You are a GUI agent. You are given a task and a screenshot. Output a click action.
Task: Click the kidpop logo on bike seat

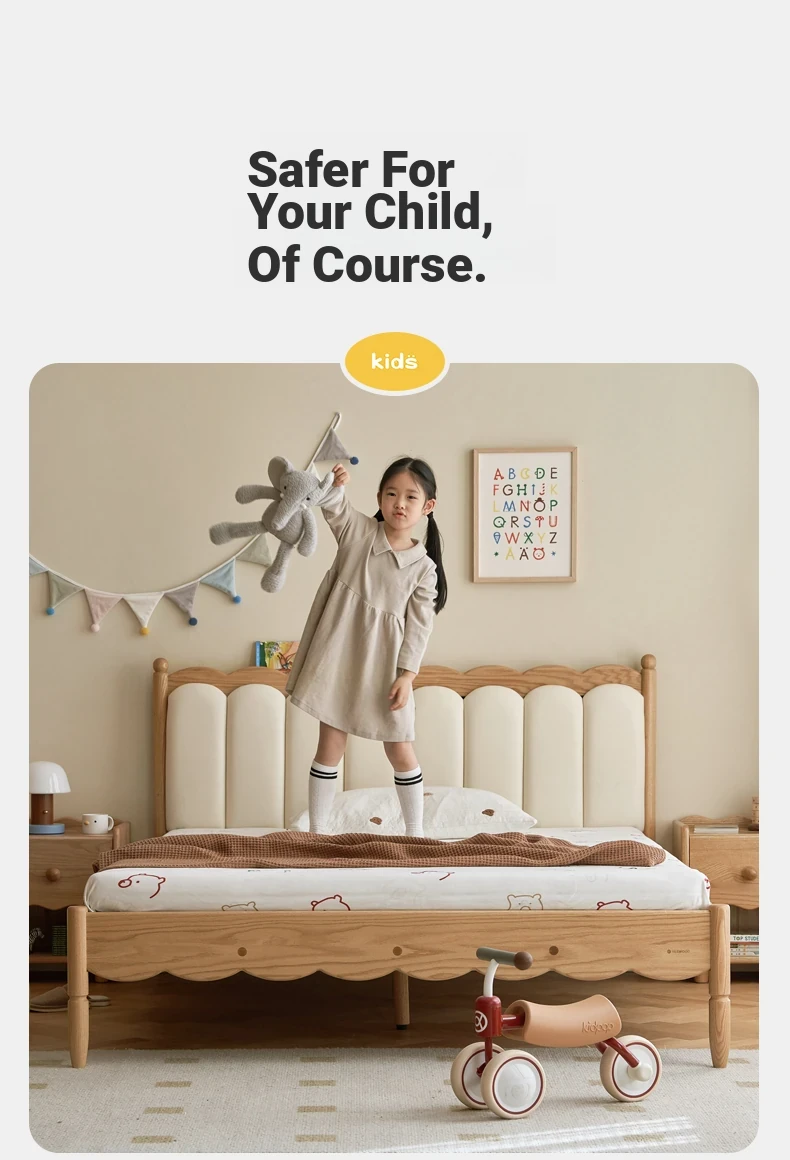[x=597, y=1025]
